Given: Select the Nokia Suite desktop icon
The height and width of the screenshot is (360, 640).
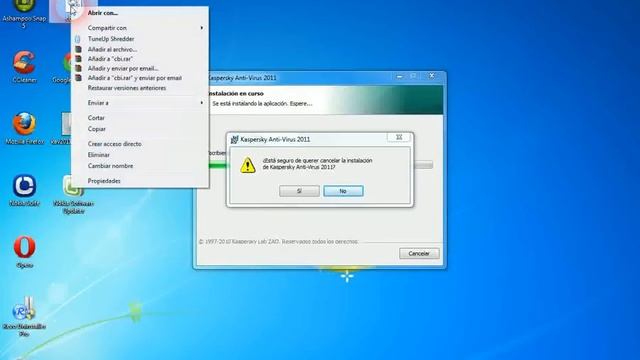Looking at the screenshot, I should pyautogui.click(x=24, y=190).
